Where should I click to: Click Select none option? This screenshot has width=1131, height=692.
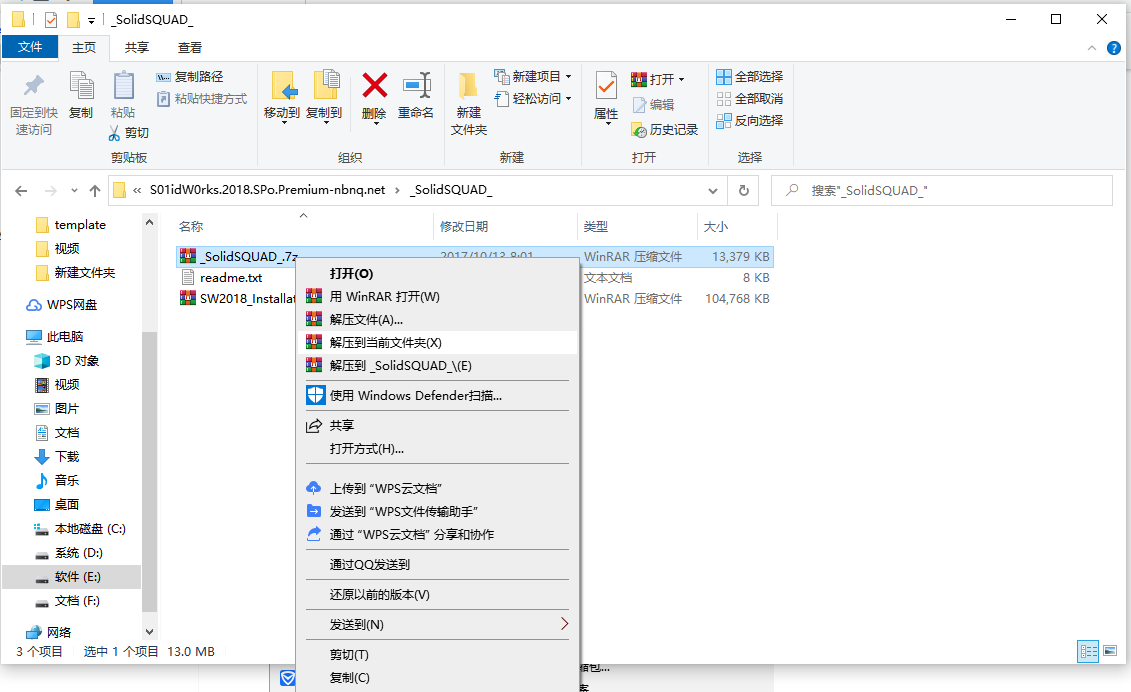pos(749,98)
